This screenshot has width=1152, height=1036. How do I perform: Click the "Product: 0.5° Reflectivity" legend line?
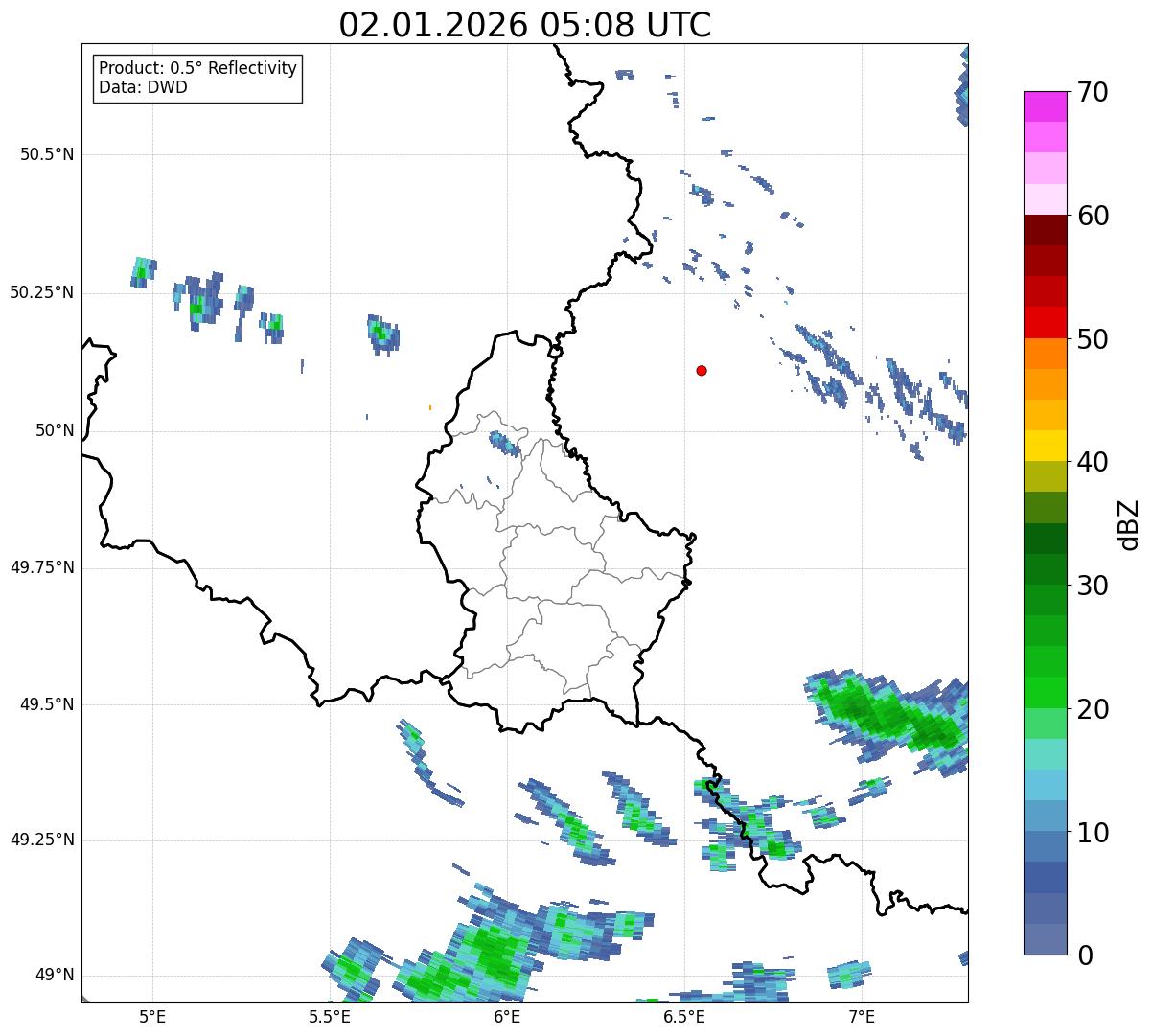pyautogui.click(x=197, y=69)
